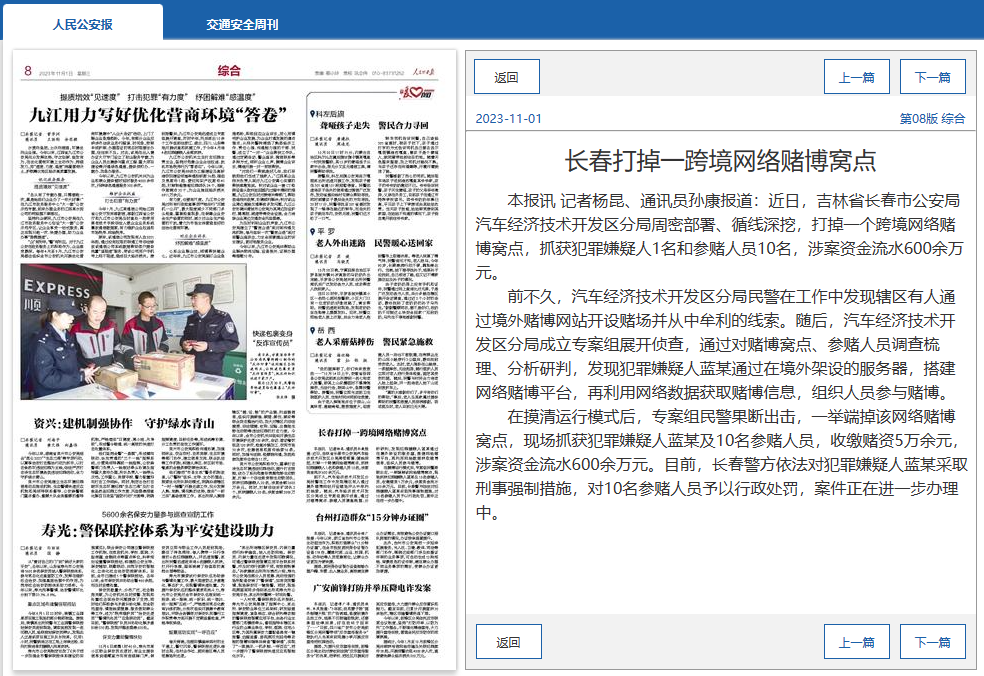Viewport: 984px width, 676px height.
Task: Click the bottom 返回 button
Action: pyautogui.click(x=508, y=641)
